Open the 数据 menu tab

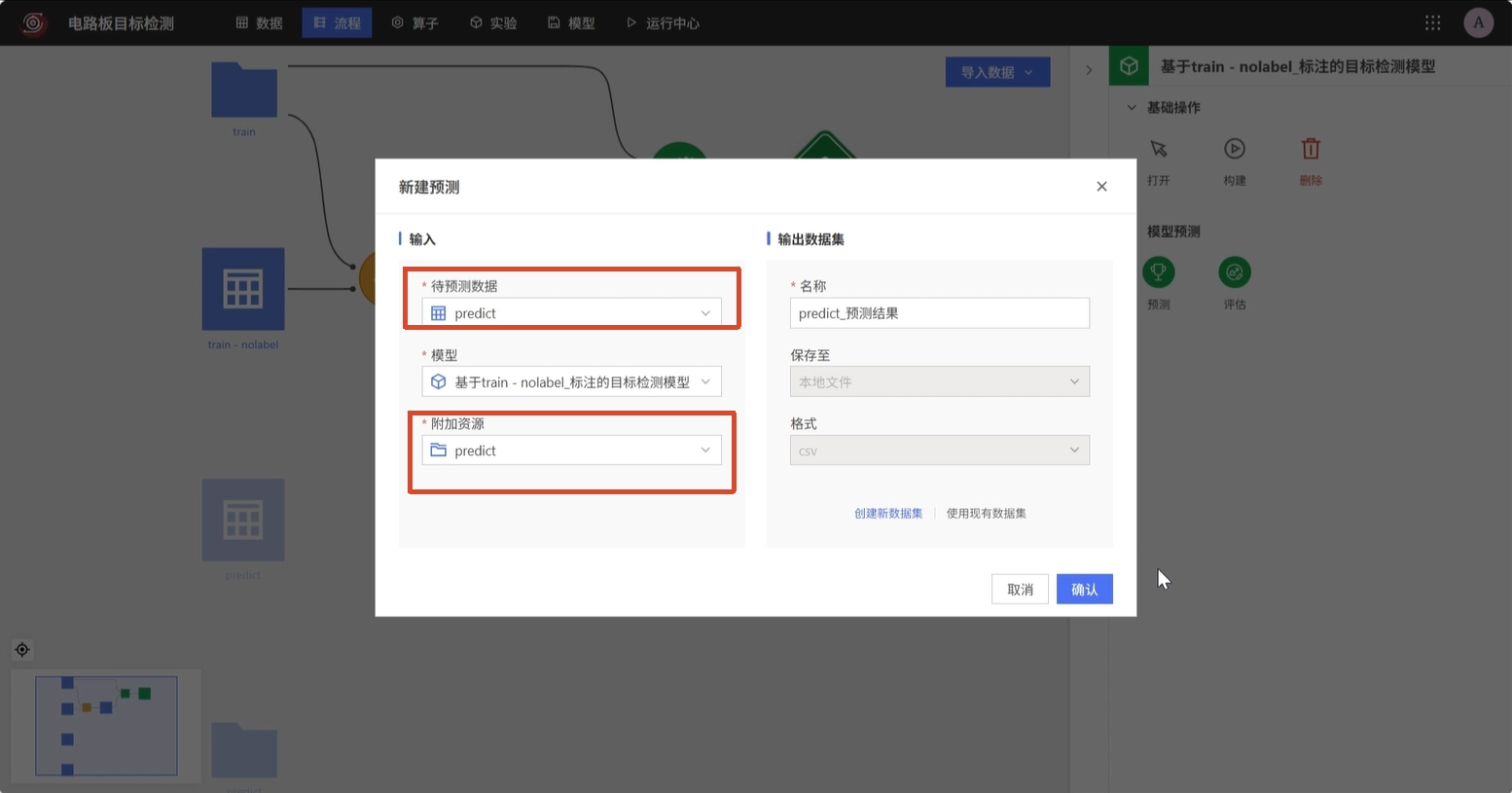(259, 22)
